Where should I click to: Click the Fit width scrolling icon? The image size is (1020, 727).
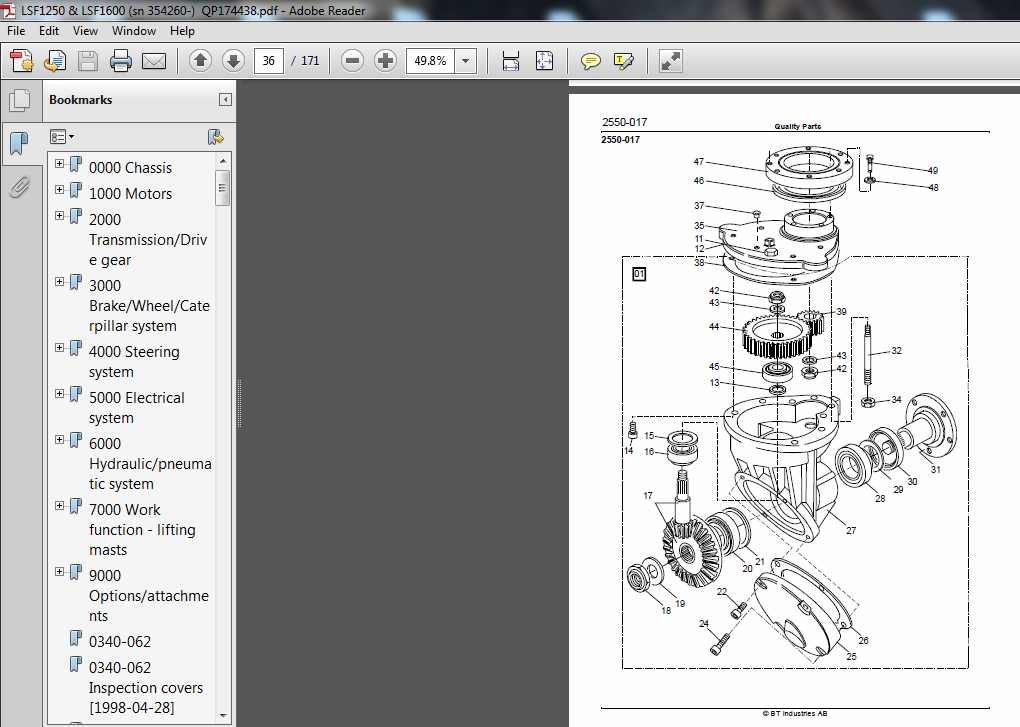click(511, 61)
